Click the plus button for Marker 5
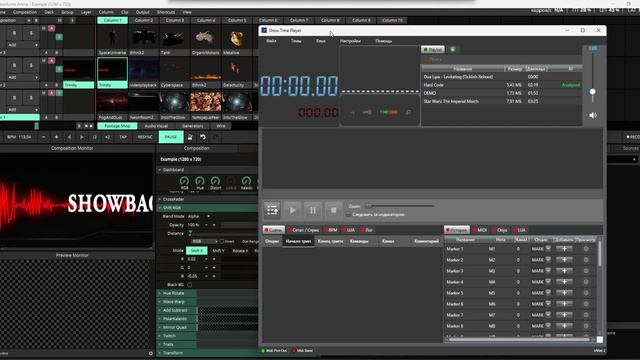The image size is (640, 360). click(564, 293)
